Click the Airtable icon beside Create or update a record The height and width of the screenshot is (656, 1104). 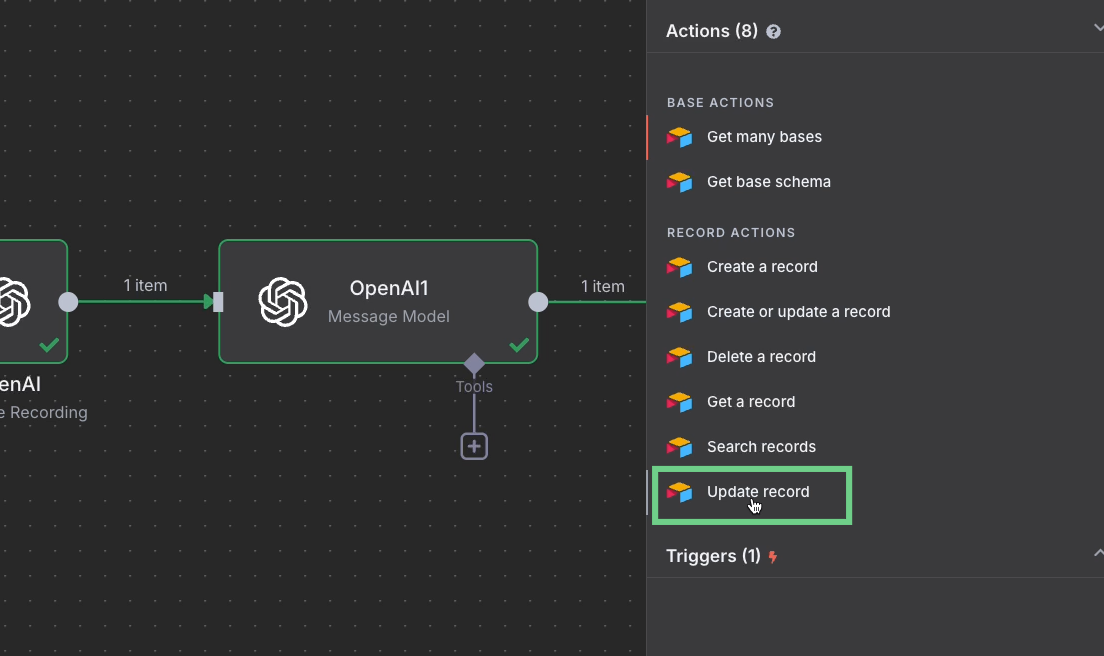point(679,312)
